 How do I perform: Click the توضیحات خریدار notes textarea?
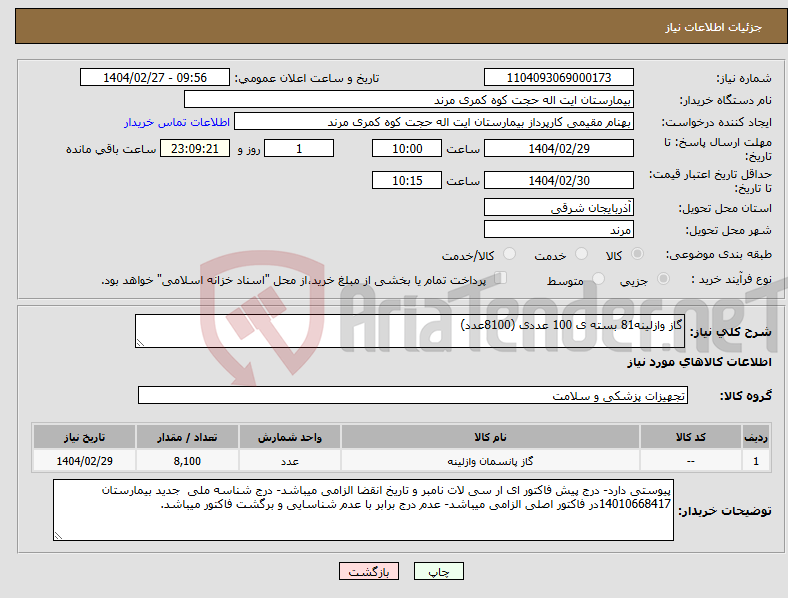(x=363, y=510)
